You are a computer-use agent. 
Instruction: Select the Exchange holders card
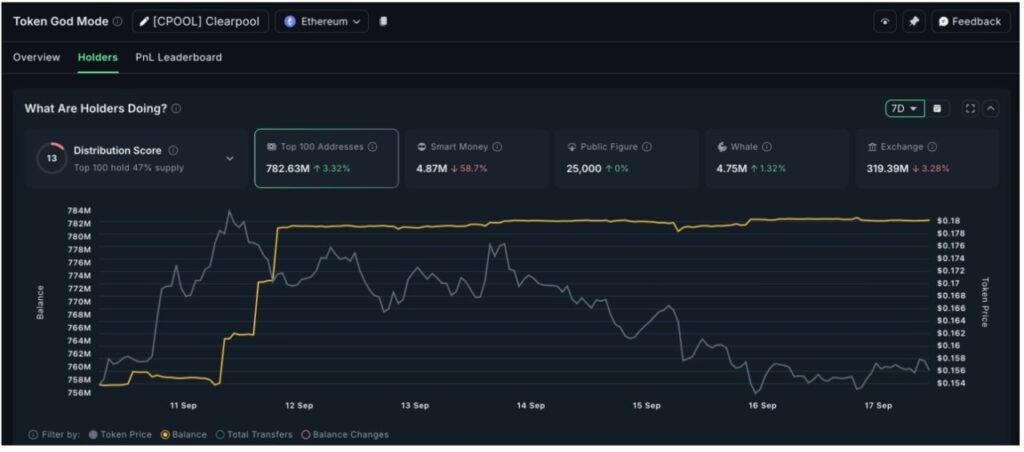(x=925, y=158)
